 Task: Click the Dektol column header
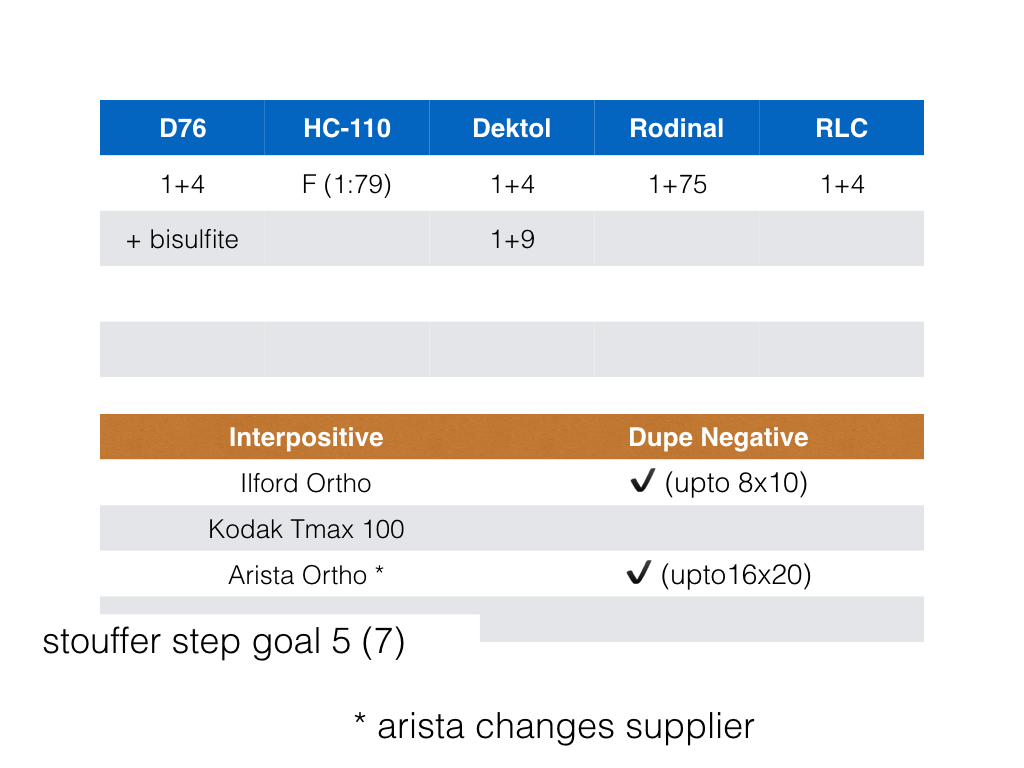[x=512, y=128]
